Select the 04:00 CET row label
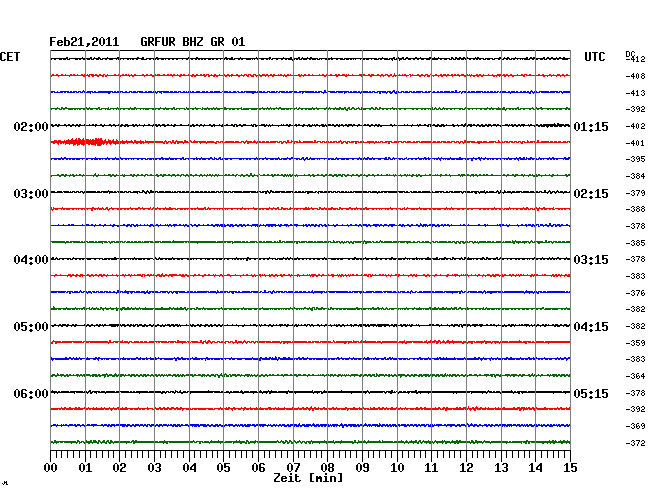This screenshot has width=650, height=494. [x=31, y=260]
